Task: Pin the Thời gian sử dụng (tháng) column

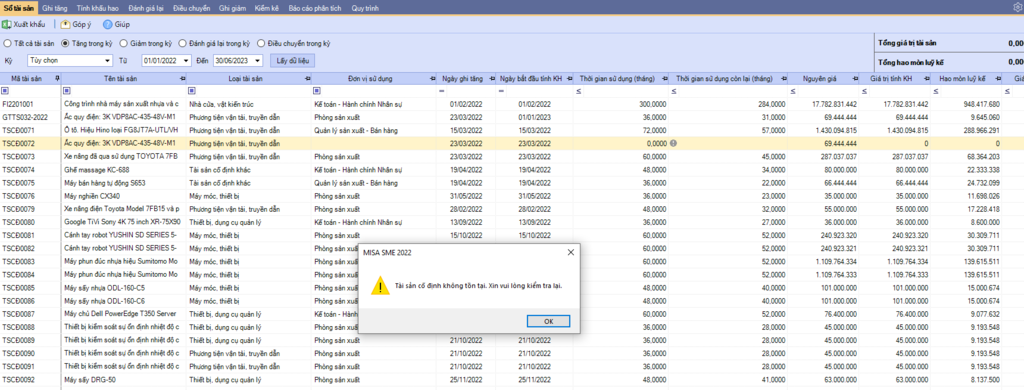Action: point(664,78)
